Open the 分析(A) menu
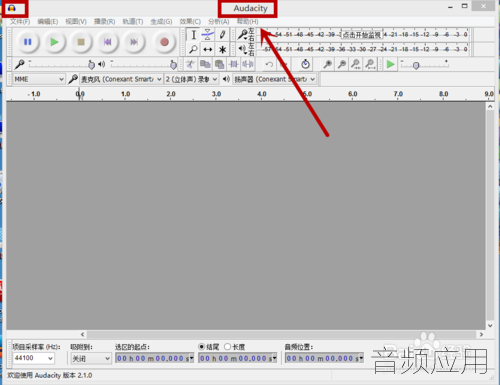500x385 pixels. [x=219, y=22]
